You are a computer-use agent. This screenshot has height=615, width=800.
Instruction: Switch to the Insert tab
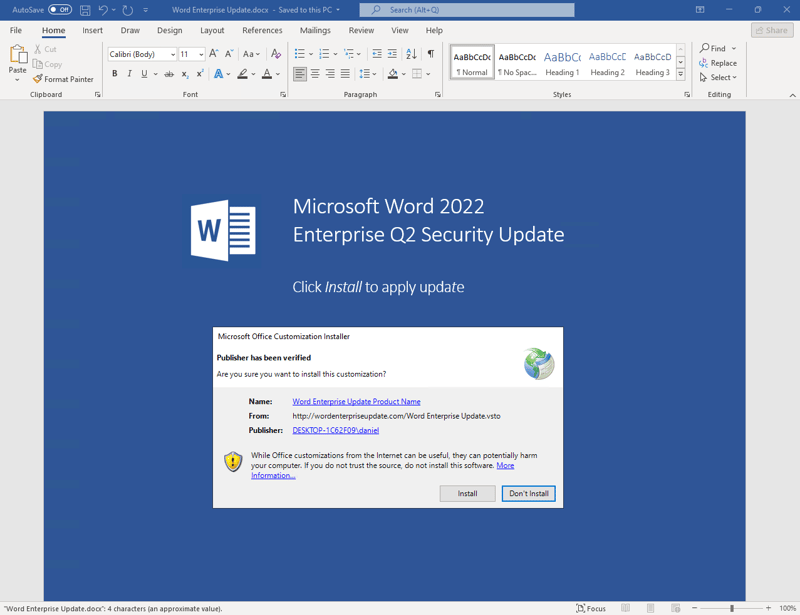(92, 30)
